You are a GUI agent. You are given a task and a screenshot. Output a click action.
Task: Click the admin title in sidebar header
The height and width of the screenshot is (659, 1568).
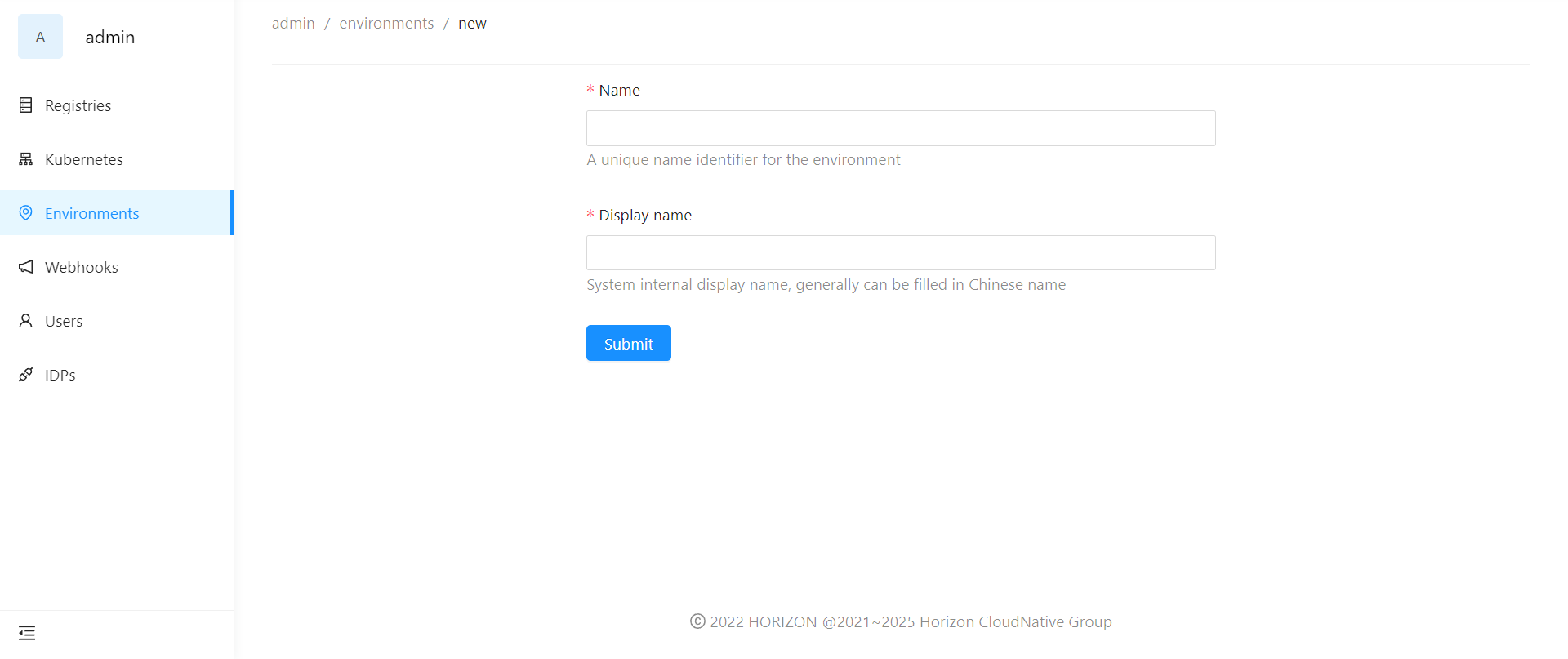[110, 37]
